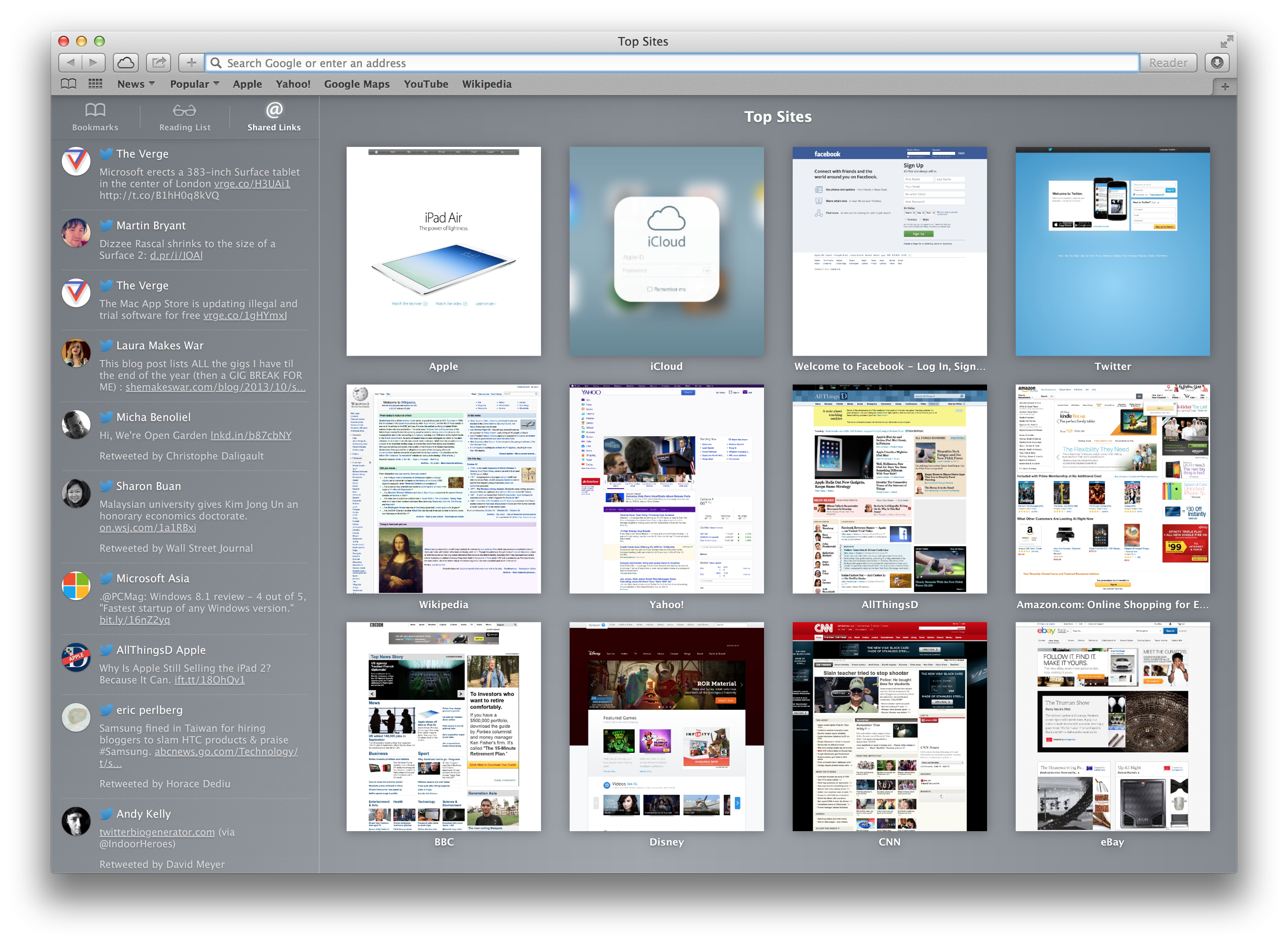1288x944 pixels.
Task: Open vrge.co/H3UAi1 link in The Verge tweet
Action: pos(252,184)
